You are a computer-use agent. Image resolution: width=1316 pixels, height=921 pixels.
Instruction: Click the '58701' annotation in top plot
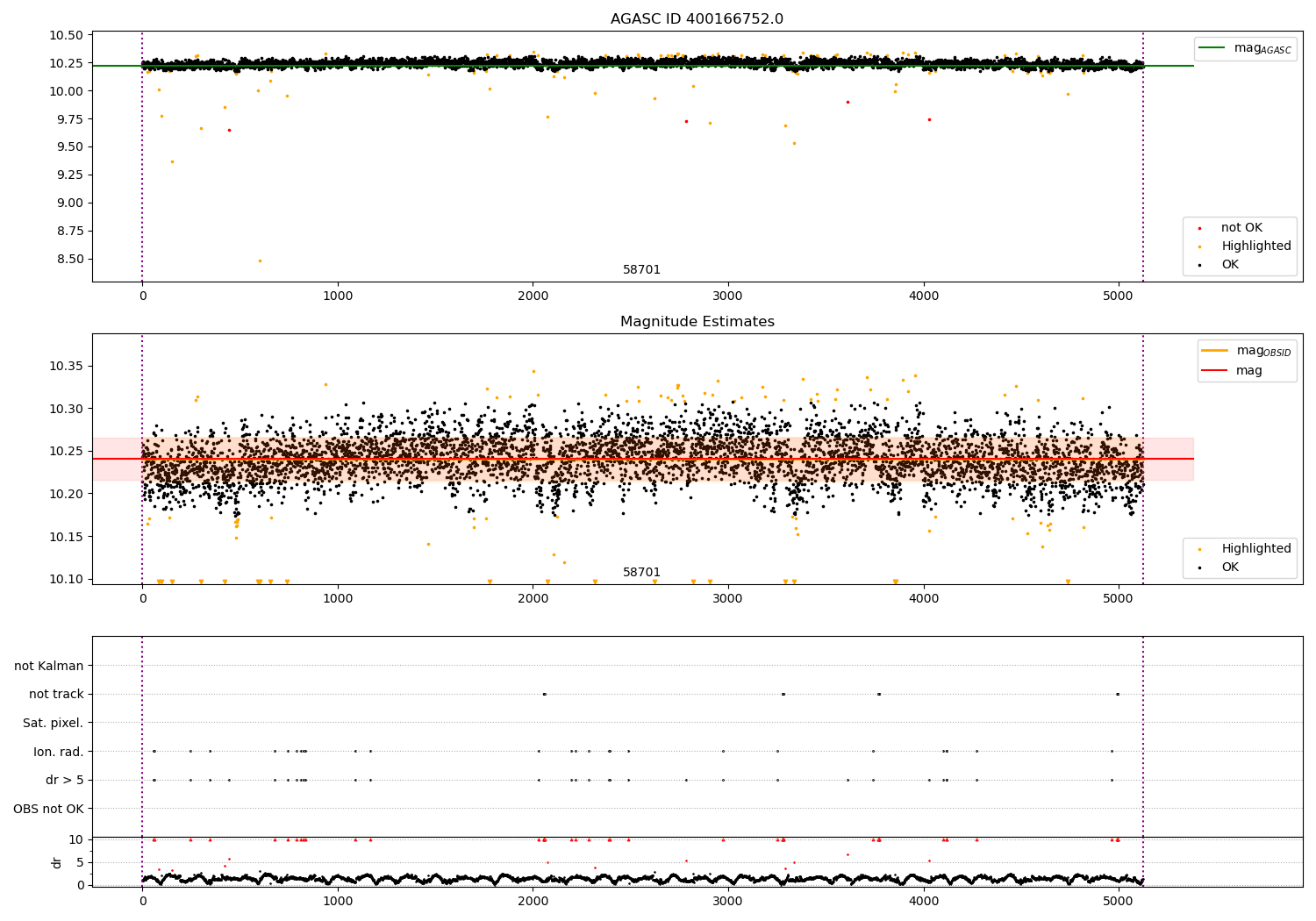tap(641, 270)
